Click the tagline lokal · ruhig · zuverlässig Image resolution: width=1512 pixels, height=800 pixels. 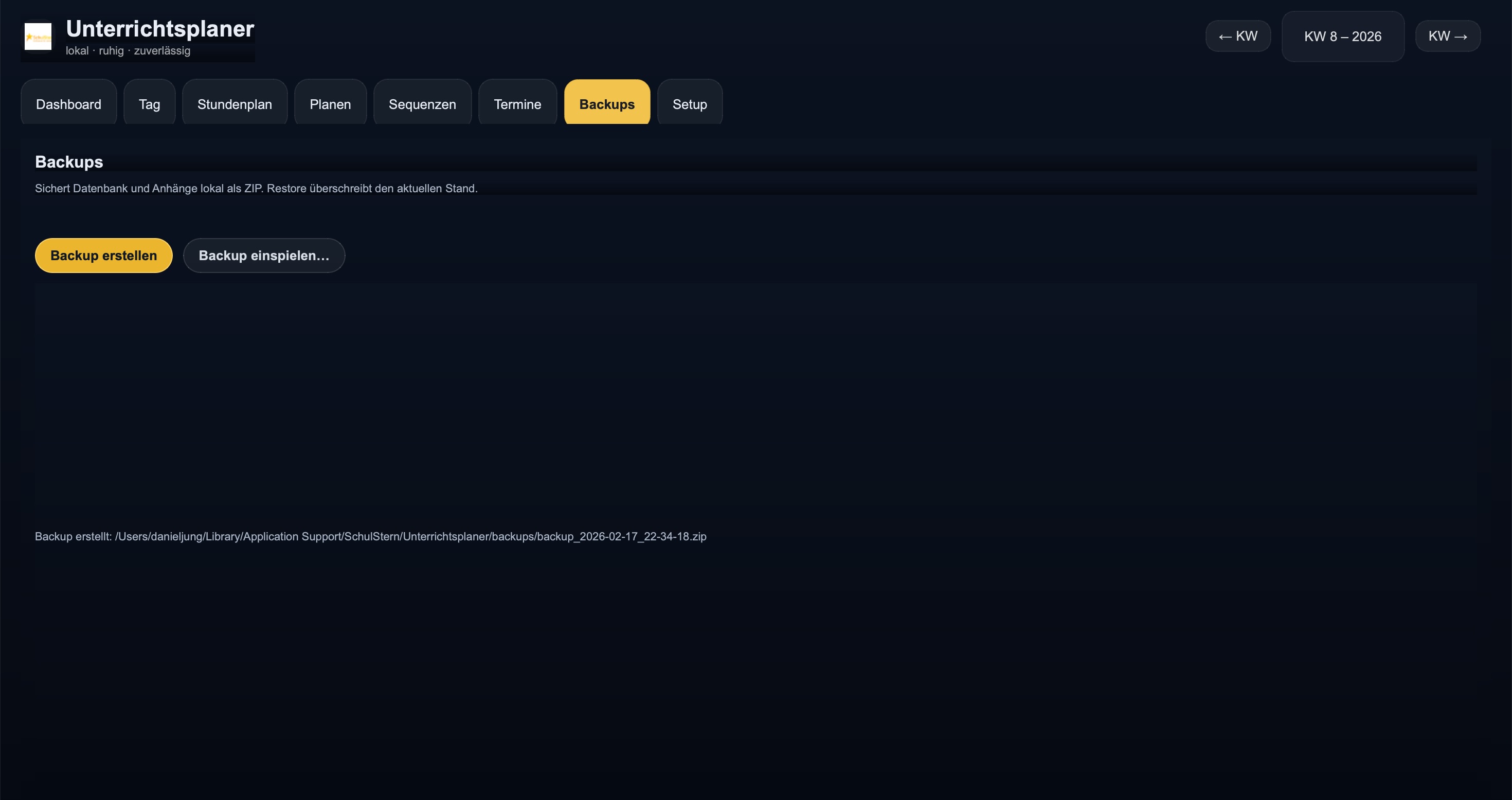click(128, 51)
